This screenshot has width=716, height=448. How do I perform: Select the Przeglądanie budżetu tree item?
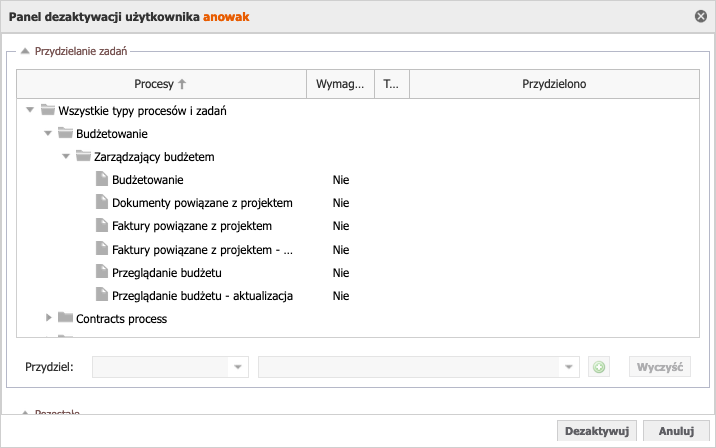[167, 273]
